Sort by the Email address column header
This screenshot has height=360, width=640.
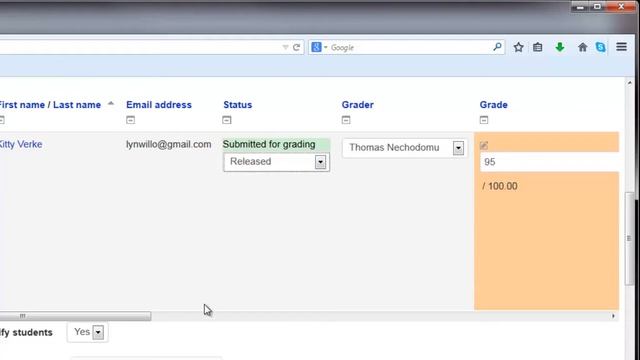point(159,105)
